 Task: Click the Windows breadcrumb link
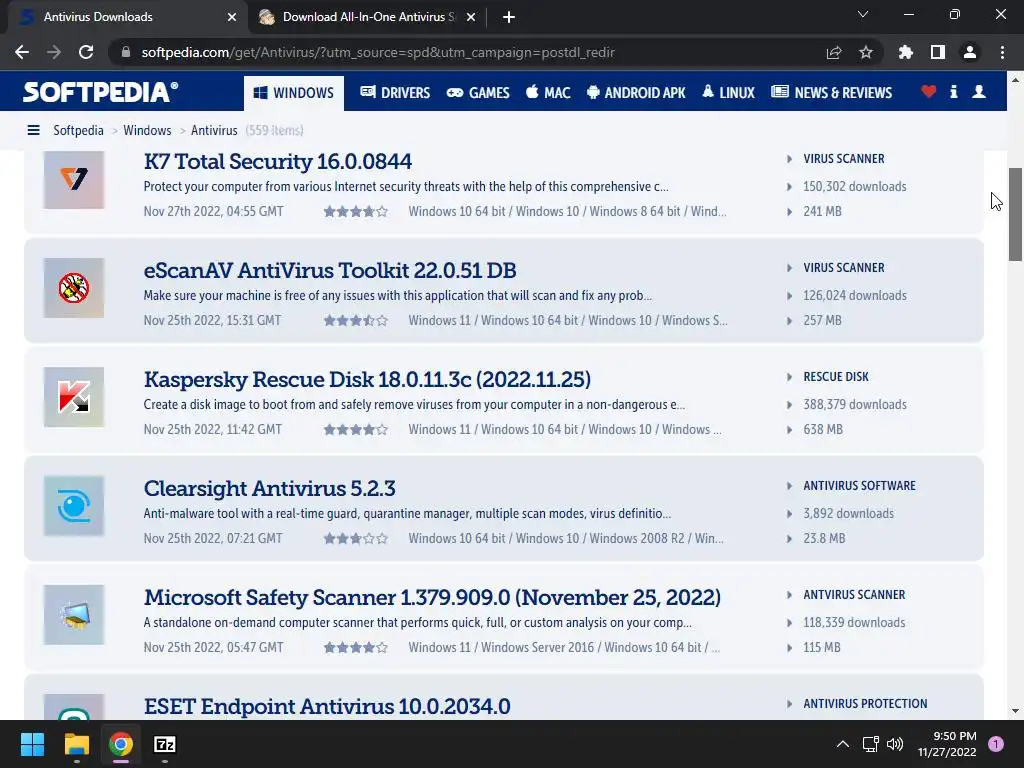coord(147,130)
